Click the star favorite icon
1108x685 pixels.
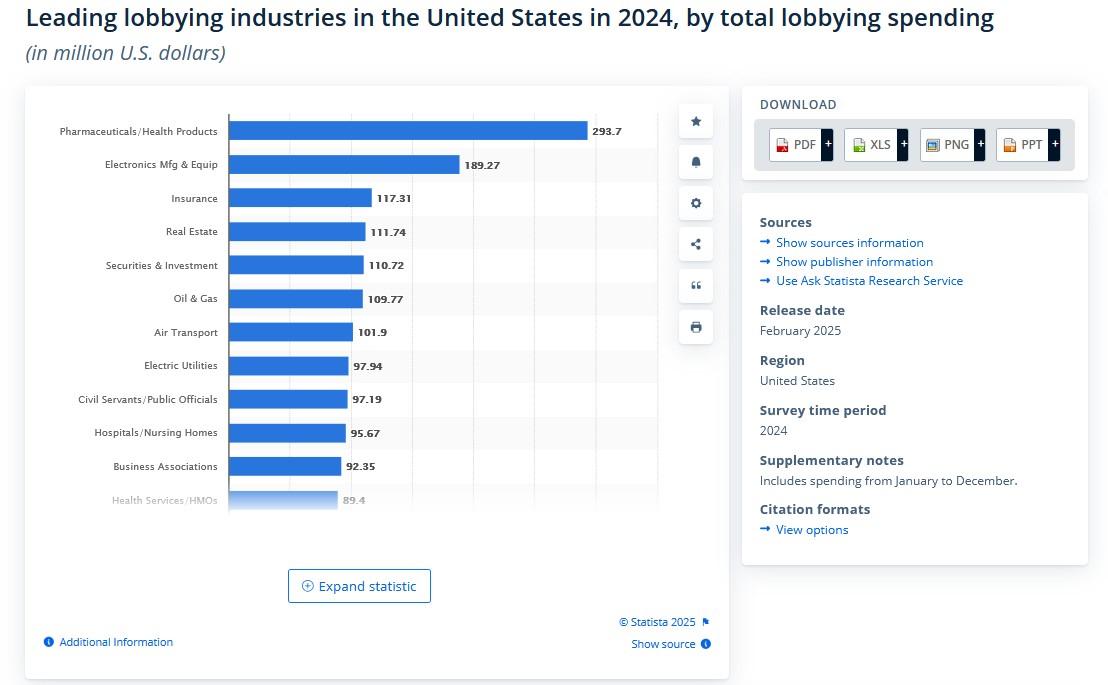click(696, 121)
